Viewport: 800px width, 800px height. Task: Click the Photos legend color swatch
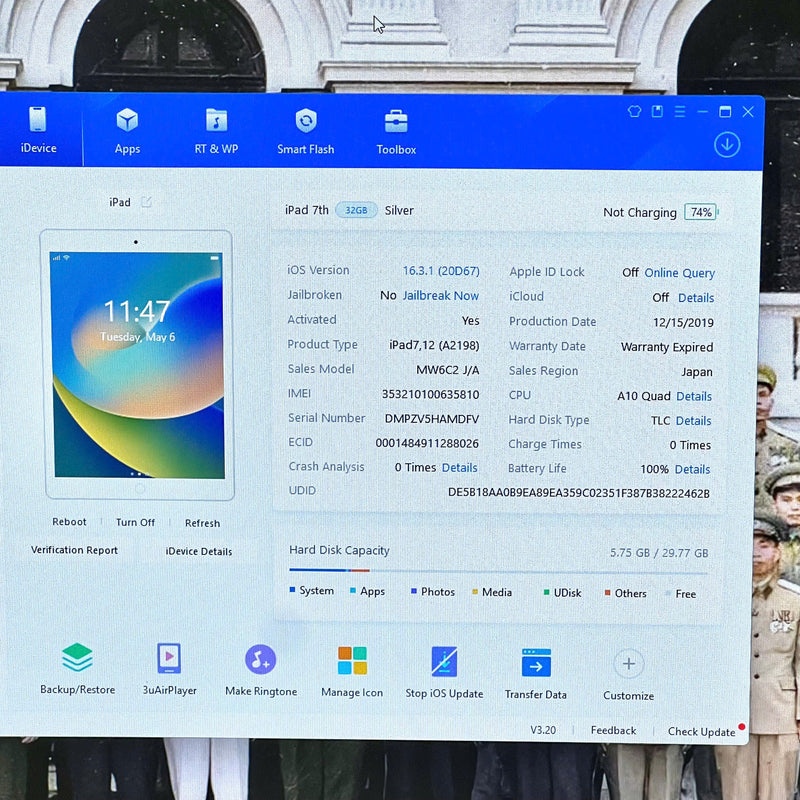coord(414,591)
